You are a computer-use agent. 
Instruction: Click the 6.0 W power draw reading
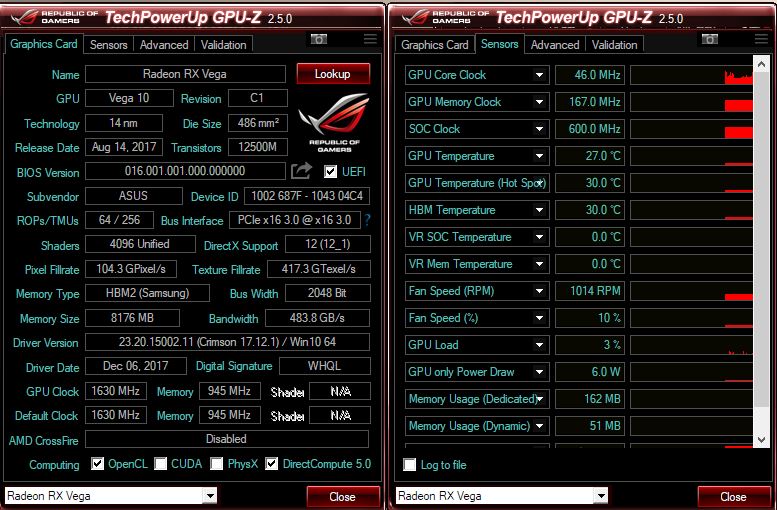tap(589, 372)
